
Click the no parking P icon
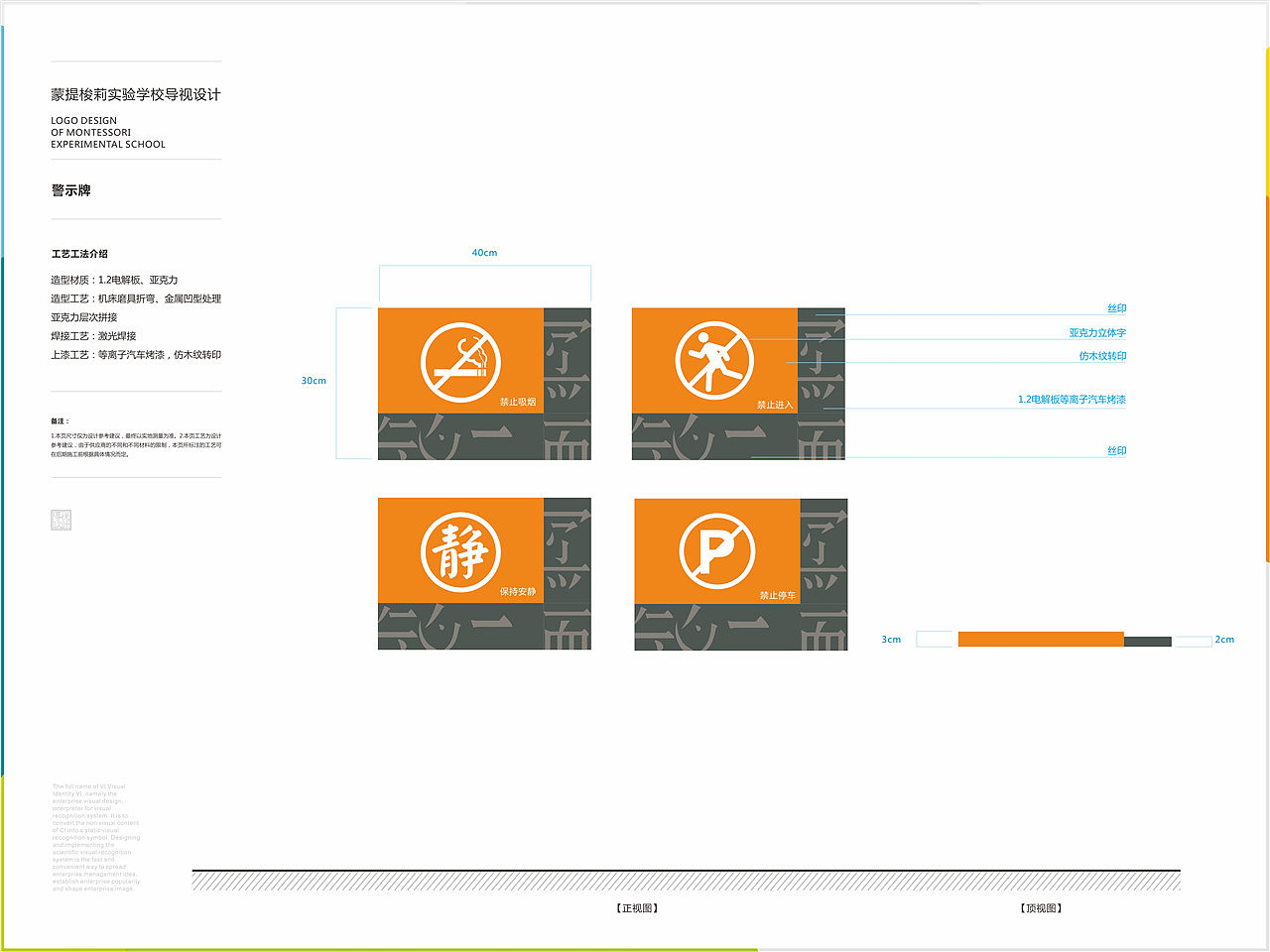[x=717, y=551]
